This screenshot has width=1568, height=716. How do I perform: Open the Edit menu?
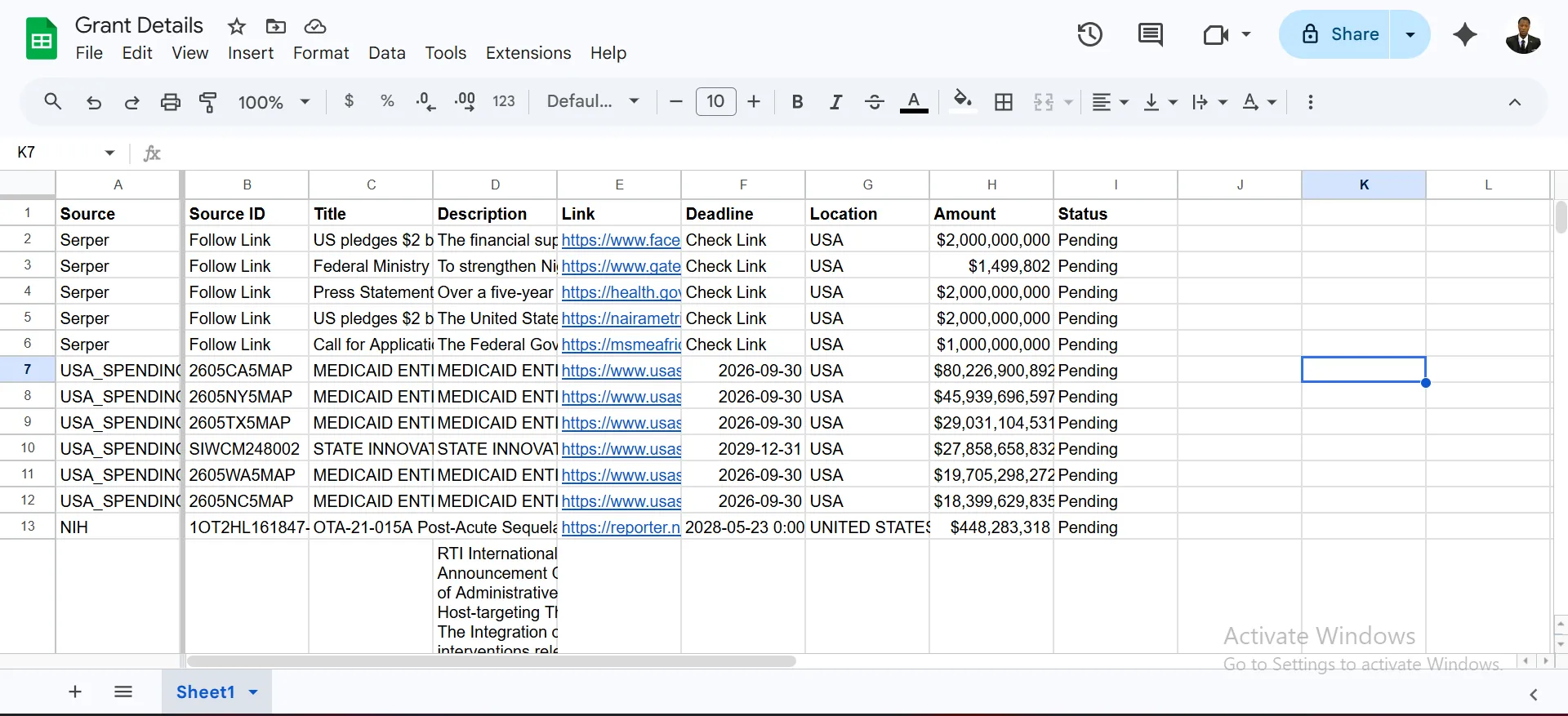pos(137,53)
